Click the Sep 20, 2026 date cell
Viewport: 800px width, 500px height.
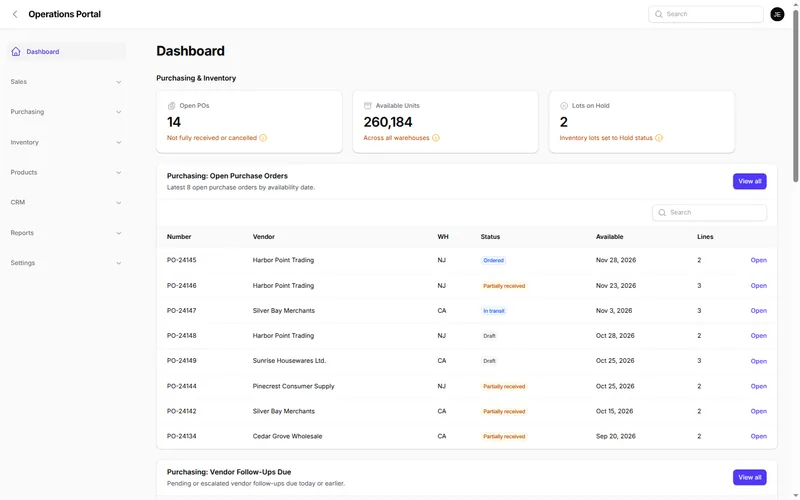pos(616,436)
